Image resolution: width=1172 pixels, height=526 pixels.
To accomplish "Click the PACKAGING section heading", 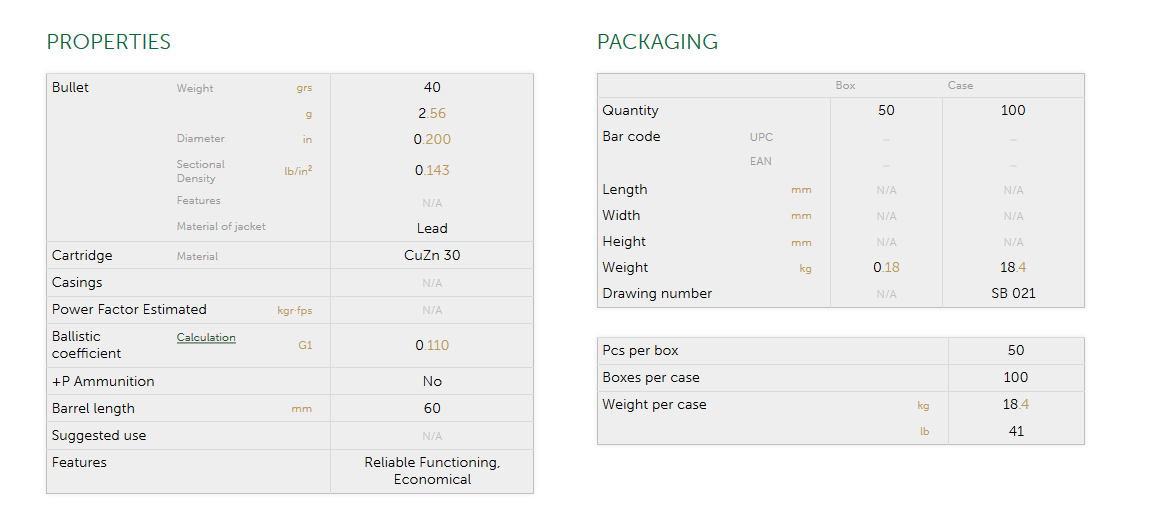I will tap(657, 42).
